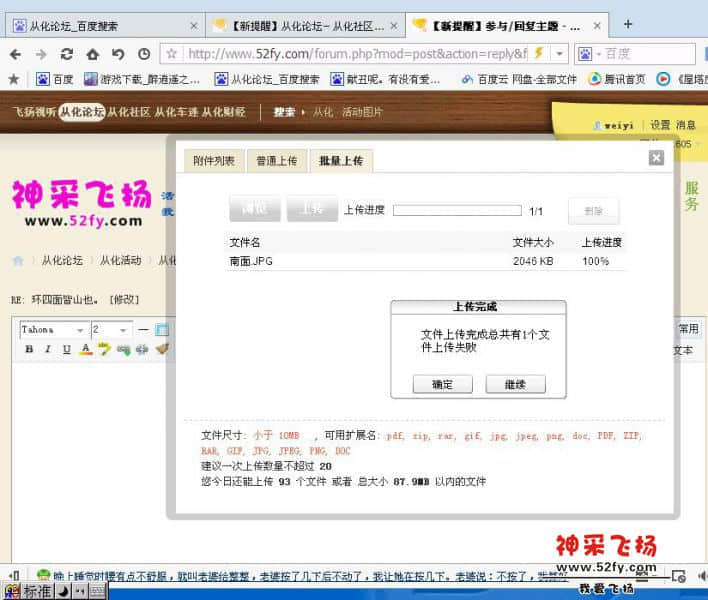Viewport: 708px width, 600px height.
Task: Click the insert table icon in editor
Action: pyautogui.click(x=162, y=330)
